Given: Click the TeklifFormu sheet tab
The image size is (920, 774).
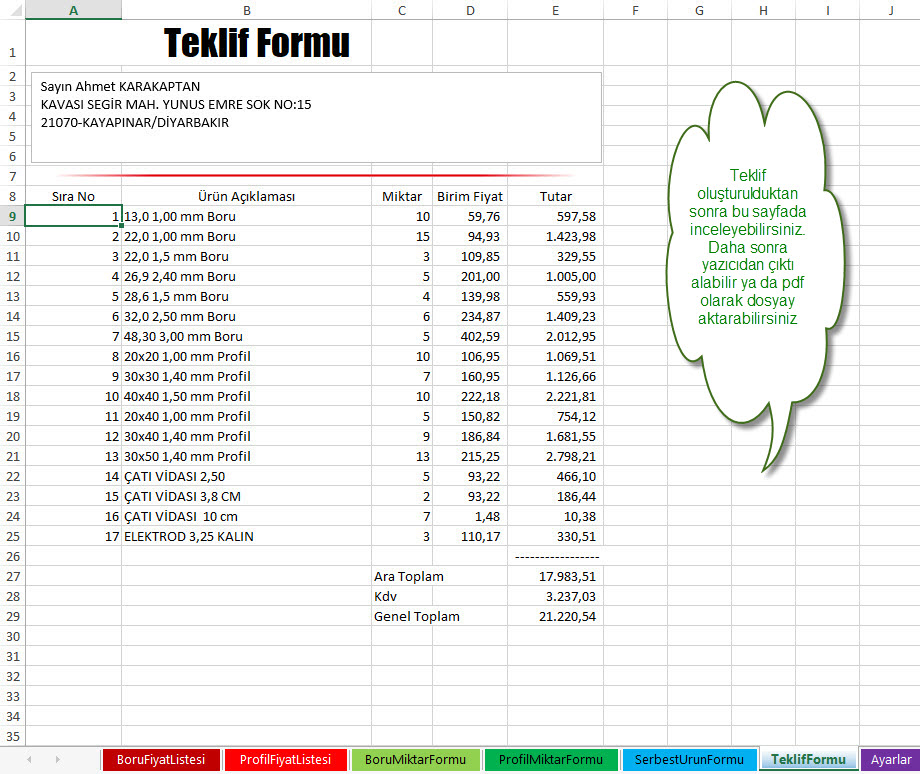Looking at the screenshot, I should (809, 759).
